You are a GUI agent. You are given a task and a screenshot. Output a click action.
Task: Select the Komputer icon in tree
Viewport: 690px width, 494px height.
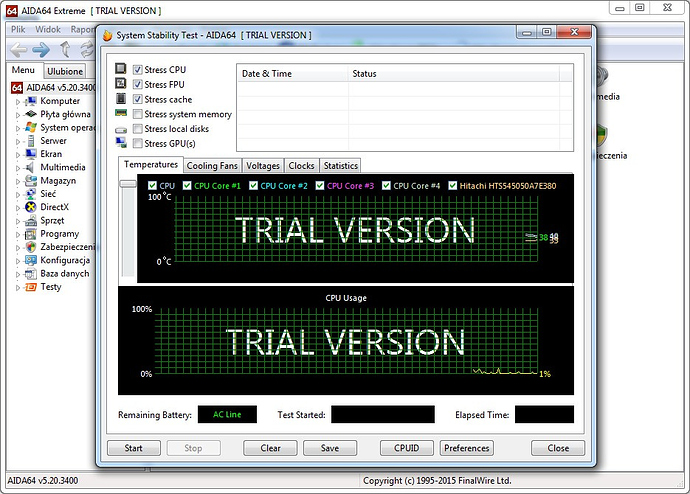click(31, 101)
